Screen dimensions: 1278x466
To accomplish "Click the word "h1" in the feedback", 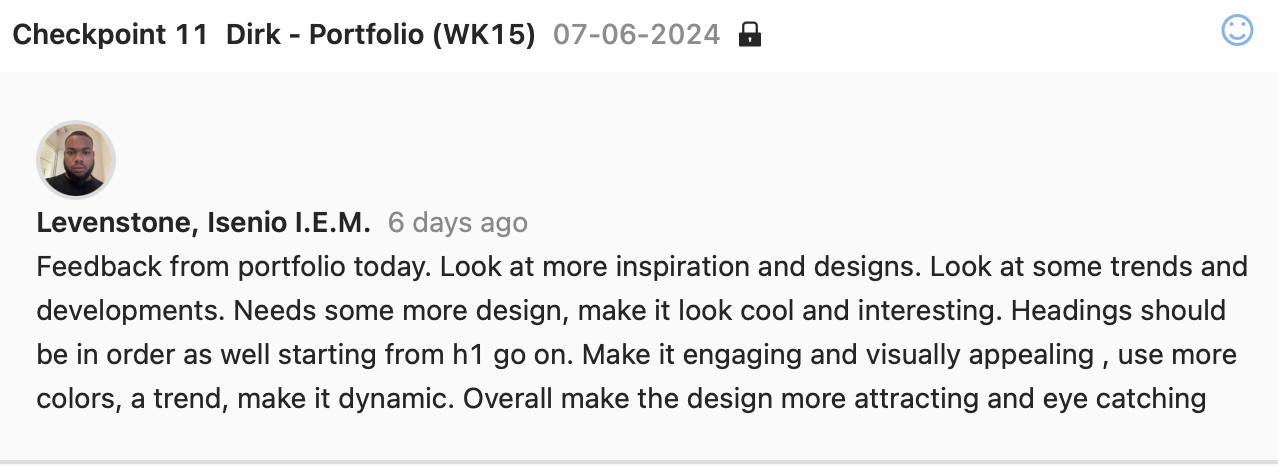I will click(x=461, y=355).
